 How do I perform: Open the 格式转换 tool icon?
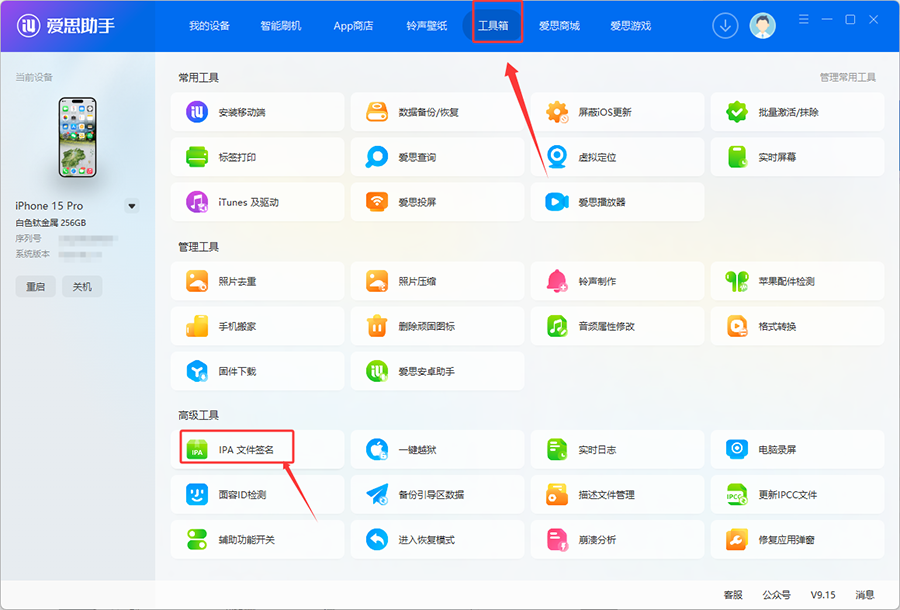pos(737,326)
